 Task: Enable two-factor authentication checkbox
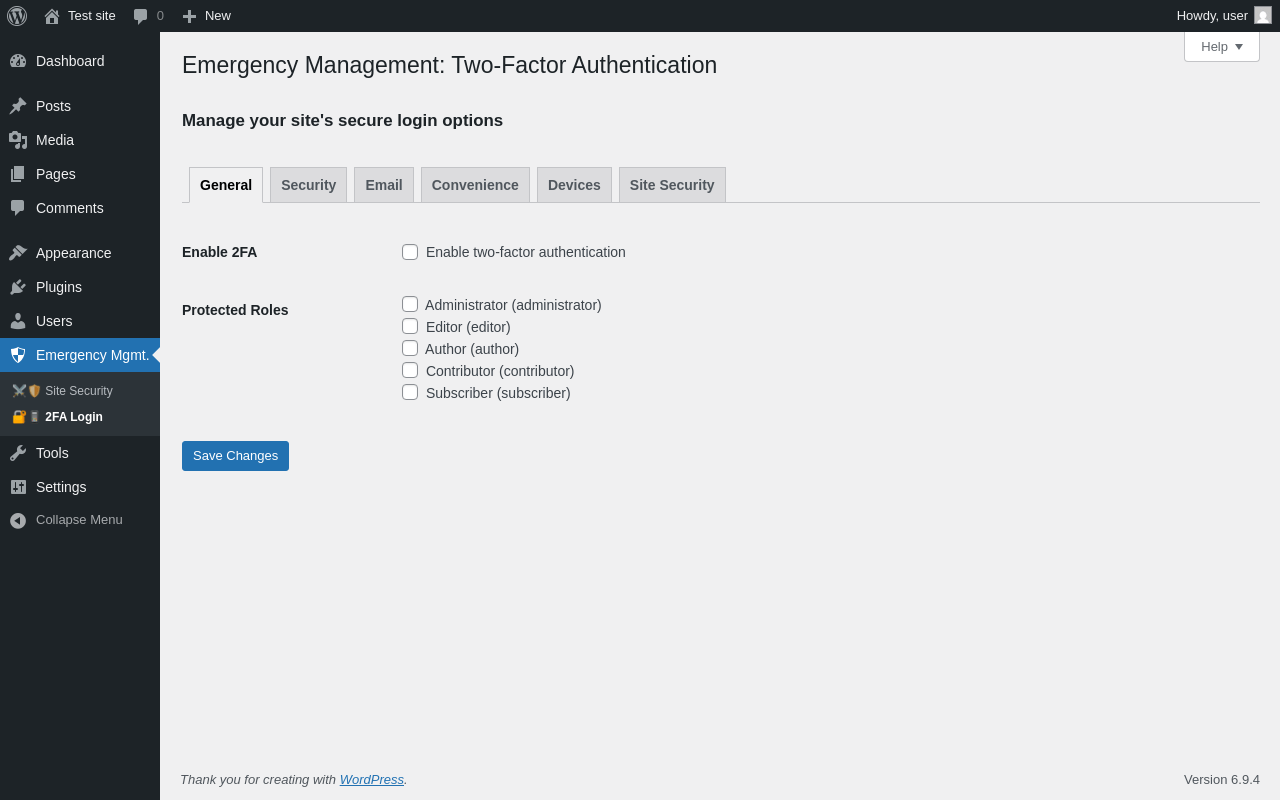click(410, 252)
